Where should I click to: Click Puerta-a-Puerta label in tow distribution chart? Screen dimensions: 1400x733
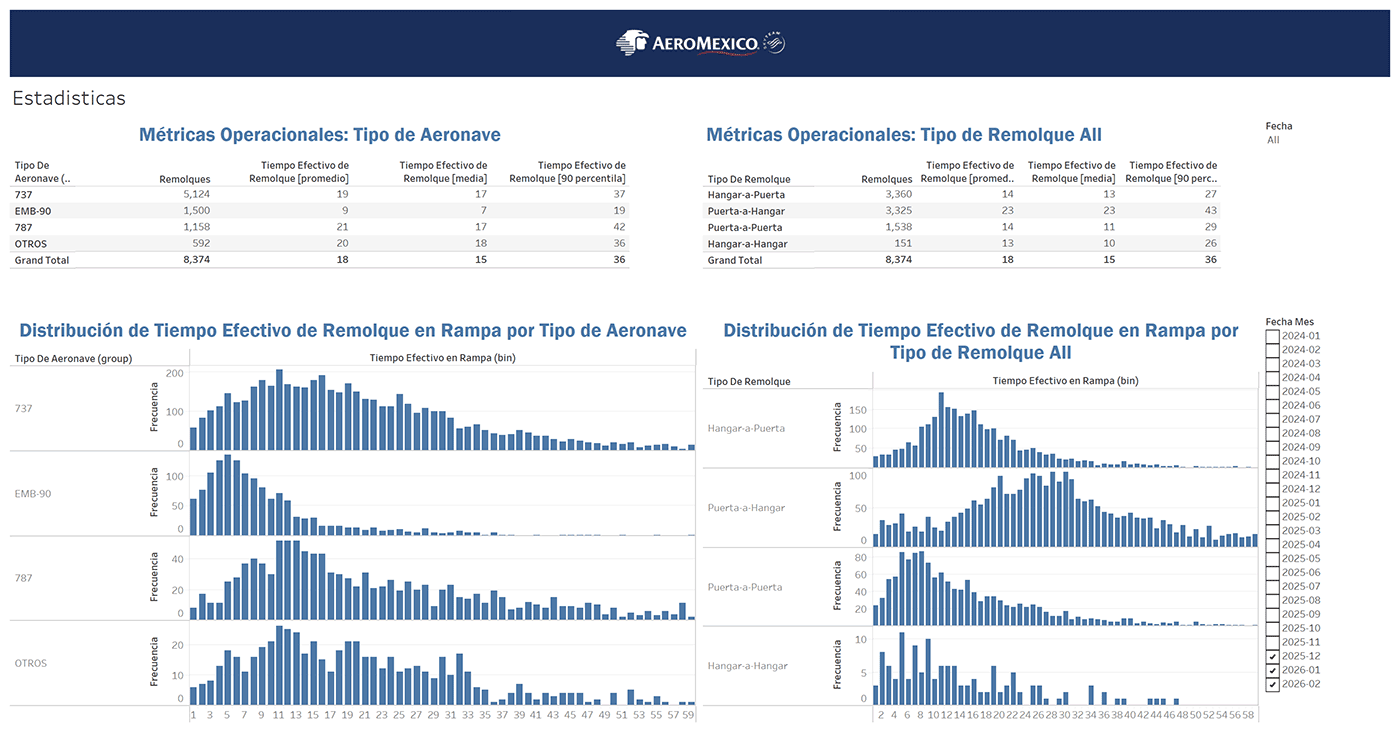(746, 587)
